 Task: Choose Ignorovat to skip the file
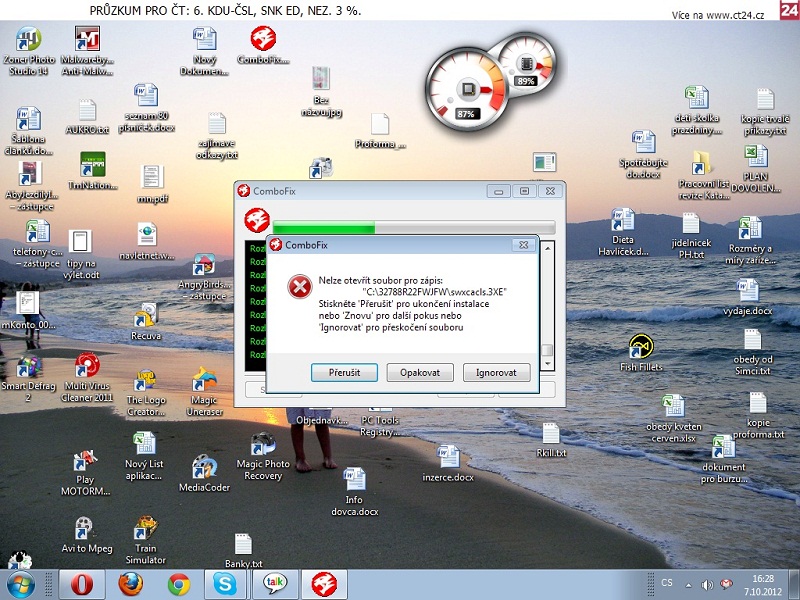pyautogui.click(x=496, y=372)
